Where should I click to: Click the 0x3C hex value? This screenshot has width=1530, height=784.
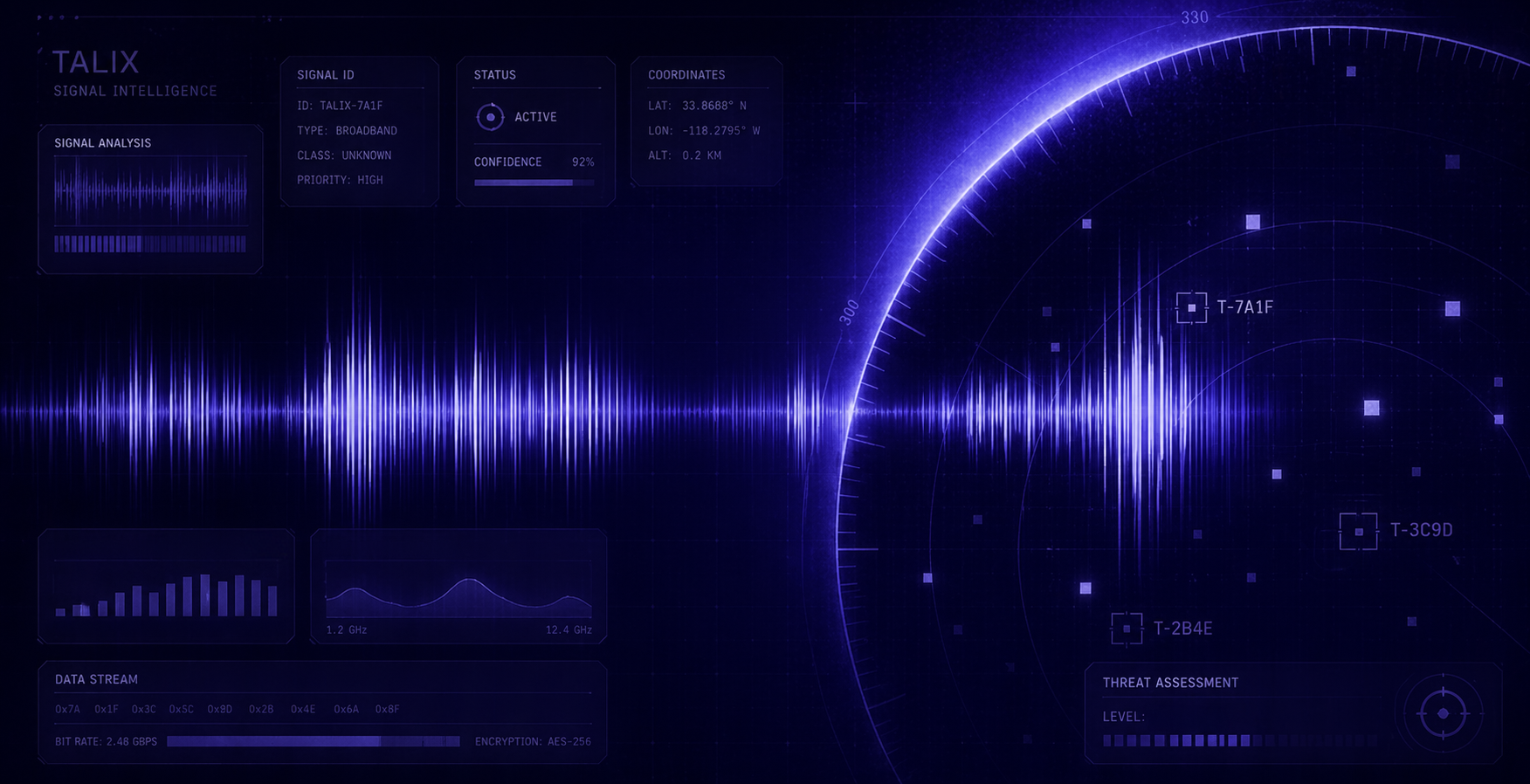pyautogui.click(x=143, y=709)
